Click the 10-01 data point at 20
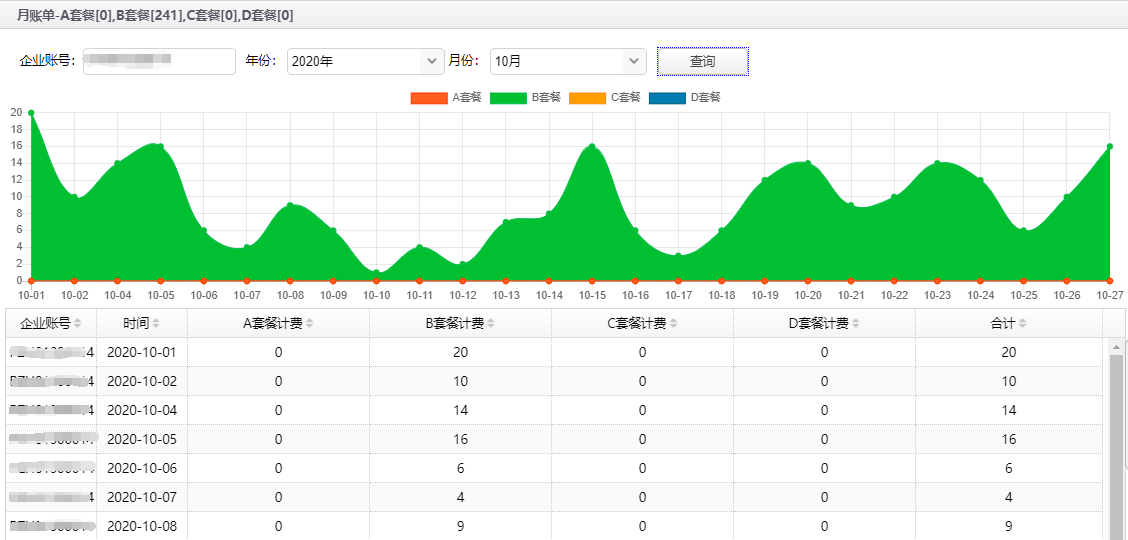The height and width of the screenshot is (540, 1128). click(31, 113)
